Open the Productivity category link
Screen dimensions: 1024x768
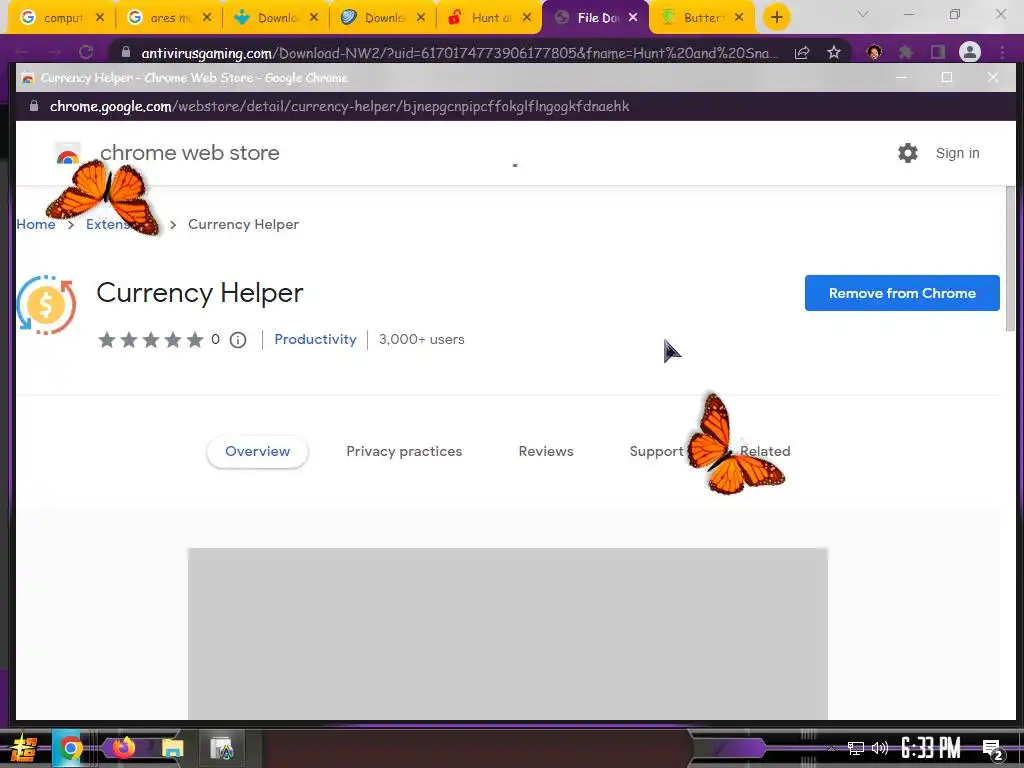tap(315, 340)
